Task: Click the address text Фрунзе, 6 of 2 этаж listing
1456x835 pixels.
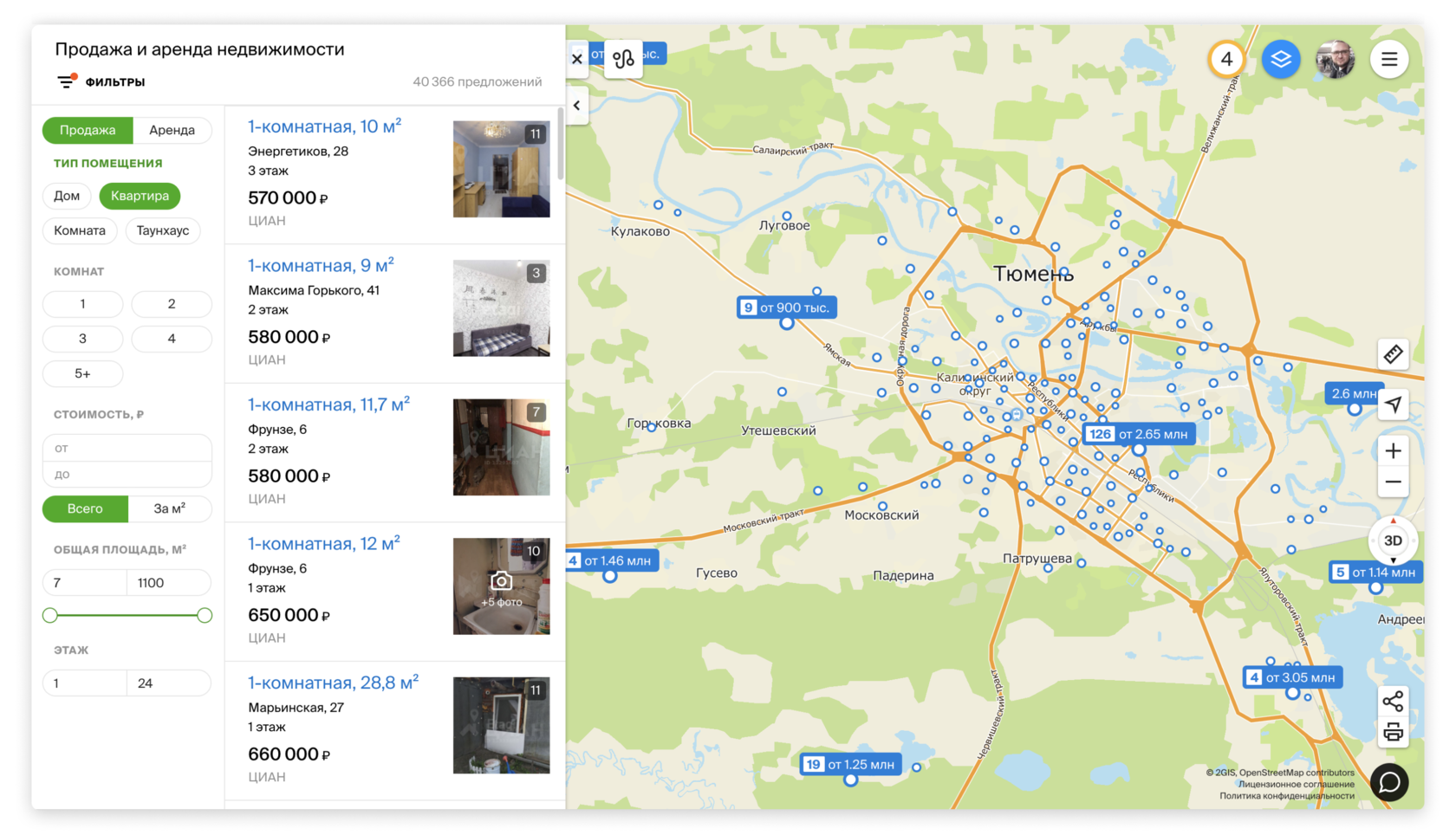Action: pyautogui.click(x=277, y=430)
